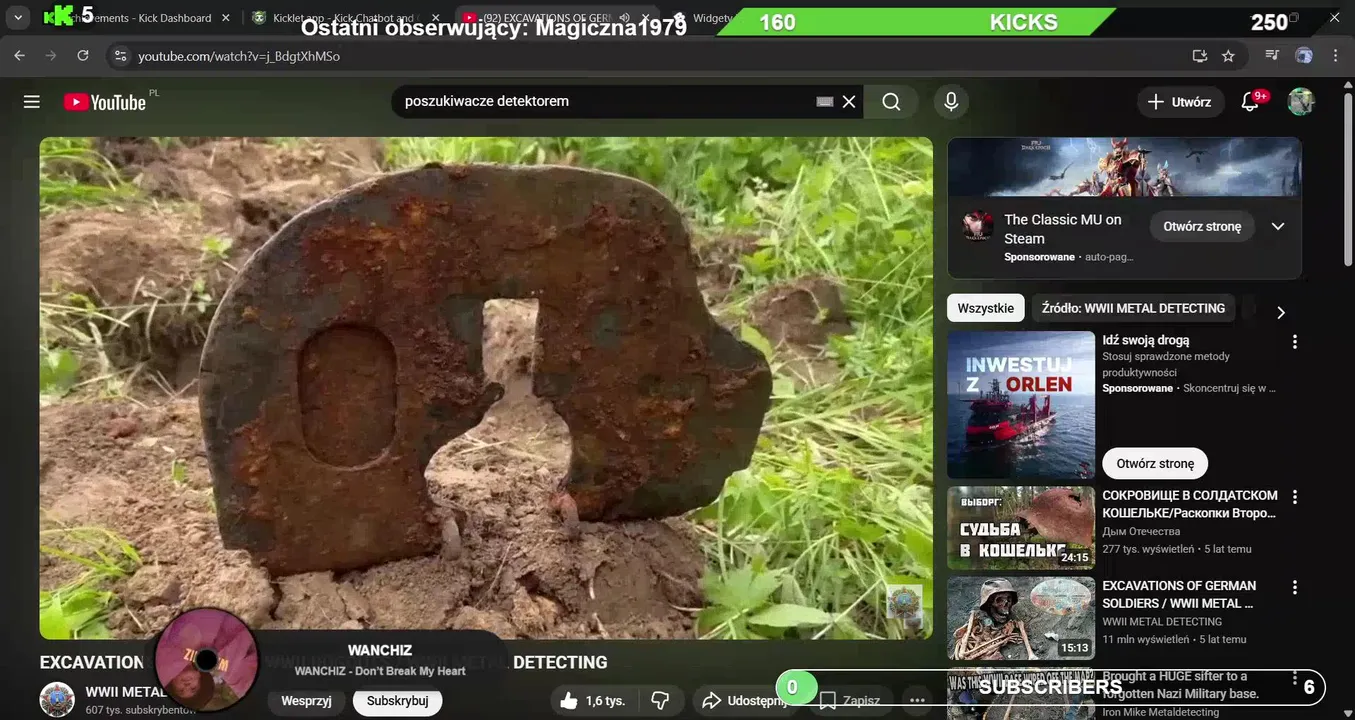
Task: Open the YouTube hamburger guide menu
Action: 32,101
